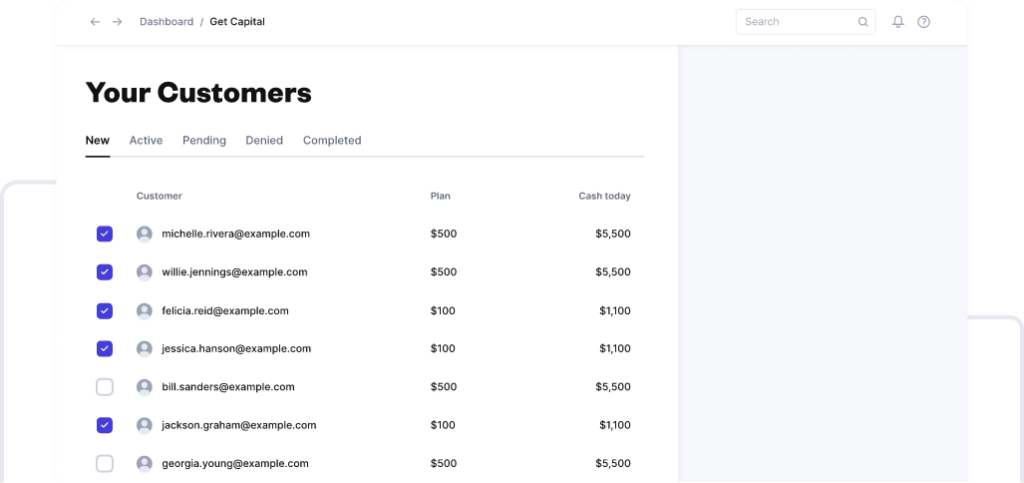Viewport: 1024px width, 483px height.
Task: Open willie.jennings@example.com customer link
Action: 234,272
